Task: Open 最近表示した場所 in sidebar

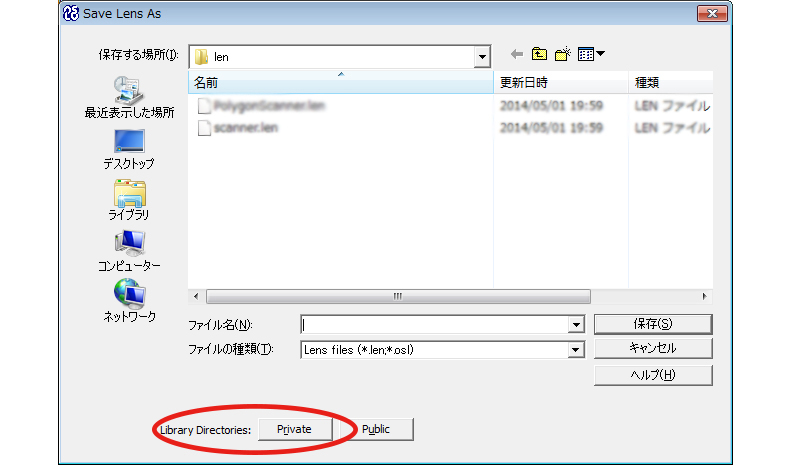Action: click(x=129, y=97)
